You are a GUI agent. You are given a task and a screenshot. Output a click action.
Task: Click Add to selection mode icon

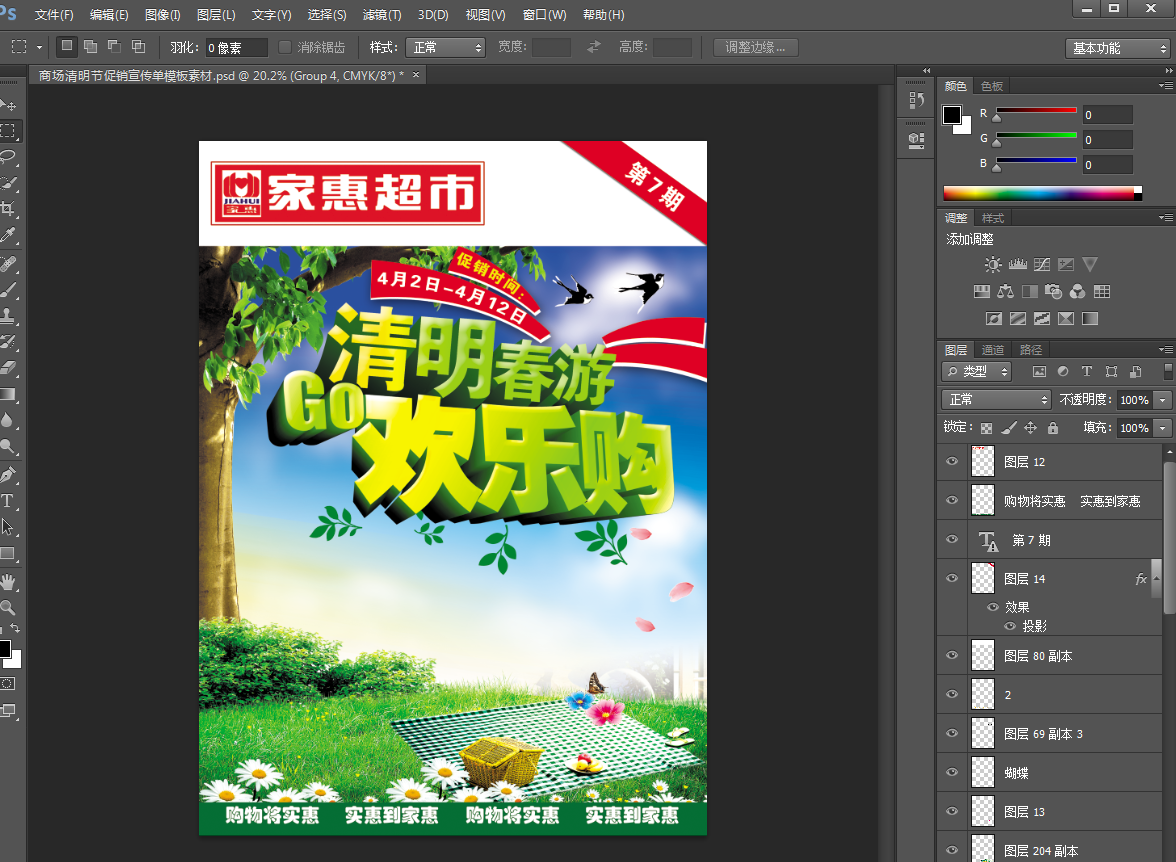pyautogui.click(x=91, y=47)
